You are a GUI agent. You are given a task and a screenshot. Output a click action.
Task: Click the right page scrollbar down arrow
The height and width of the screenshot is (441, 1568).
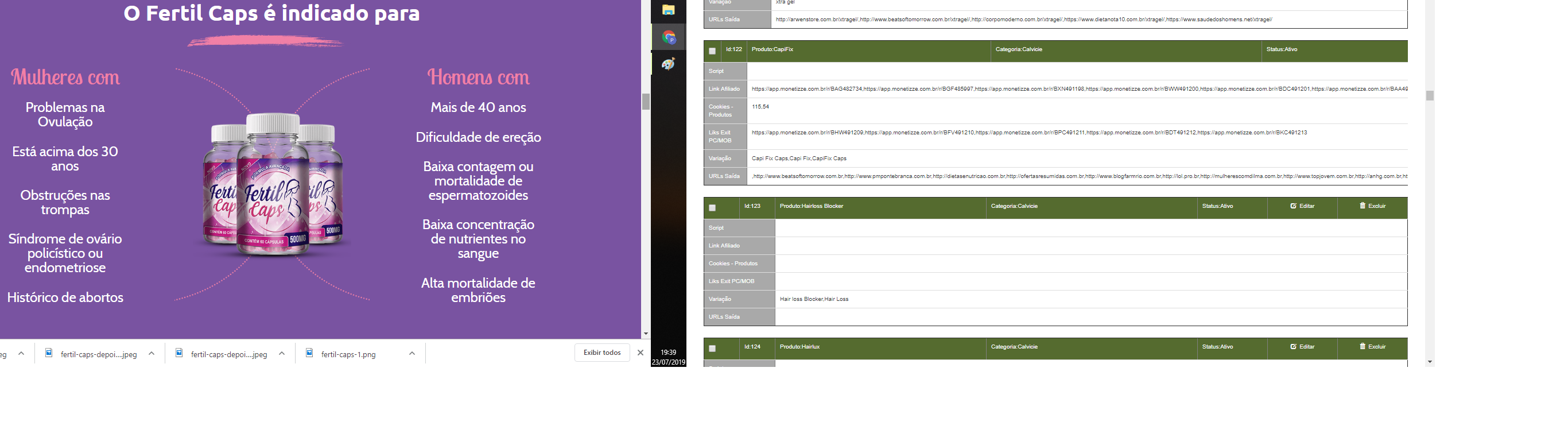(x=1430, y=362)
